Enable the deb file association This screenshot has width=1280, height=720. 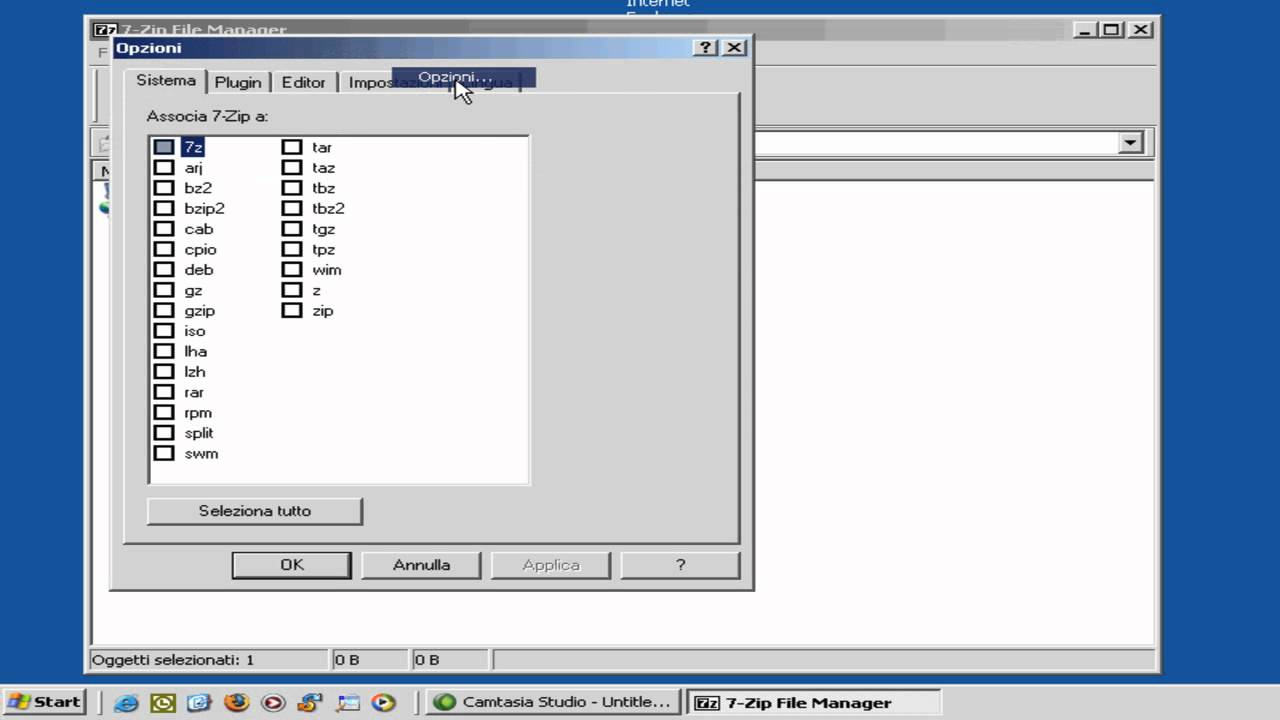coord(164,270)
